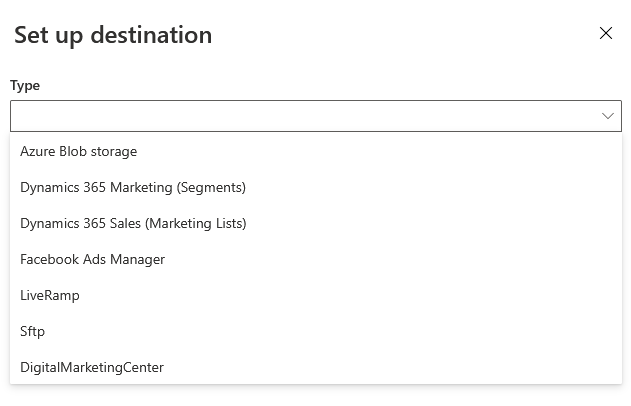The height and width of the screenshot is (406, 631).
Task: Click inside the Type combo box field
Action: point(300,116)
